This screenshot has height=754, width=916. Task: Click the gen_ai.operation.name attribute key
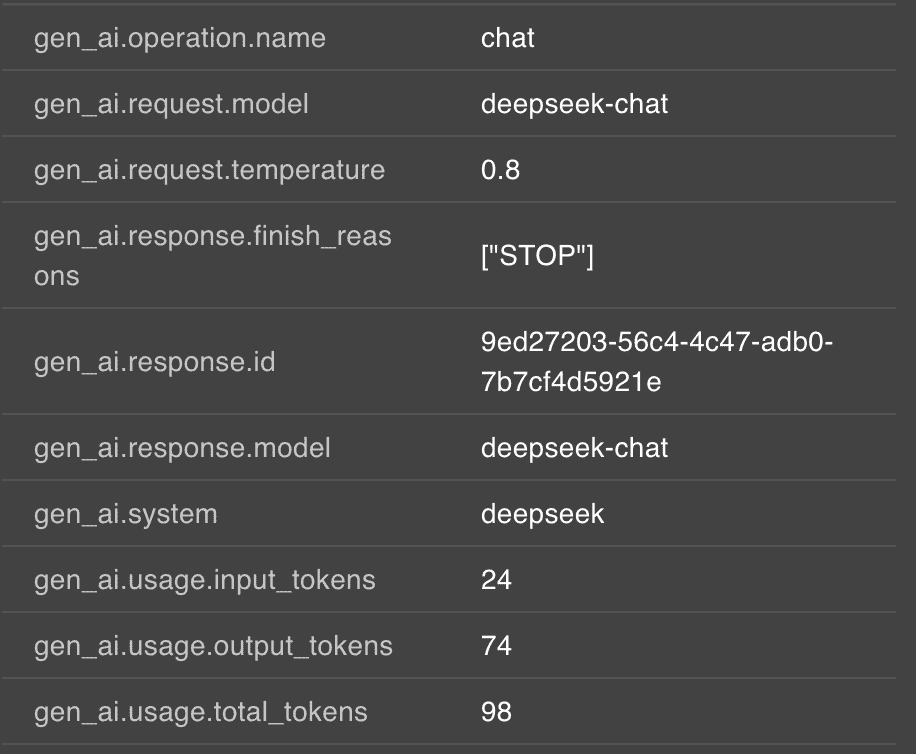tap(180, 38)
